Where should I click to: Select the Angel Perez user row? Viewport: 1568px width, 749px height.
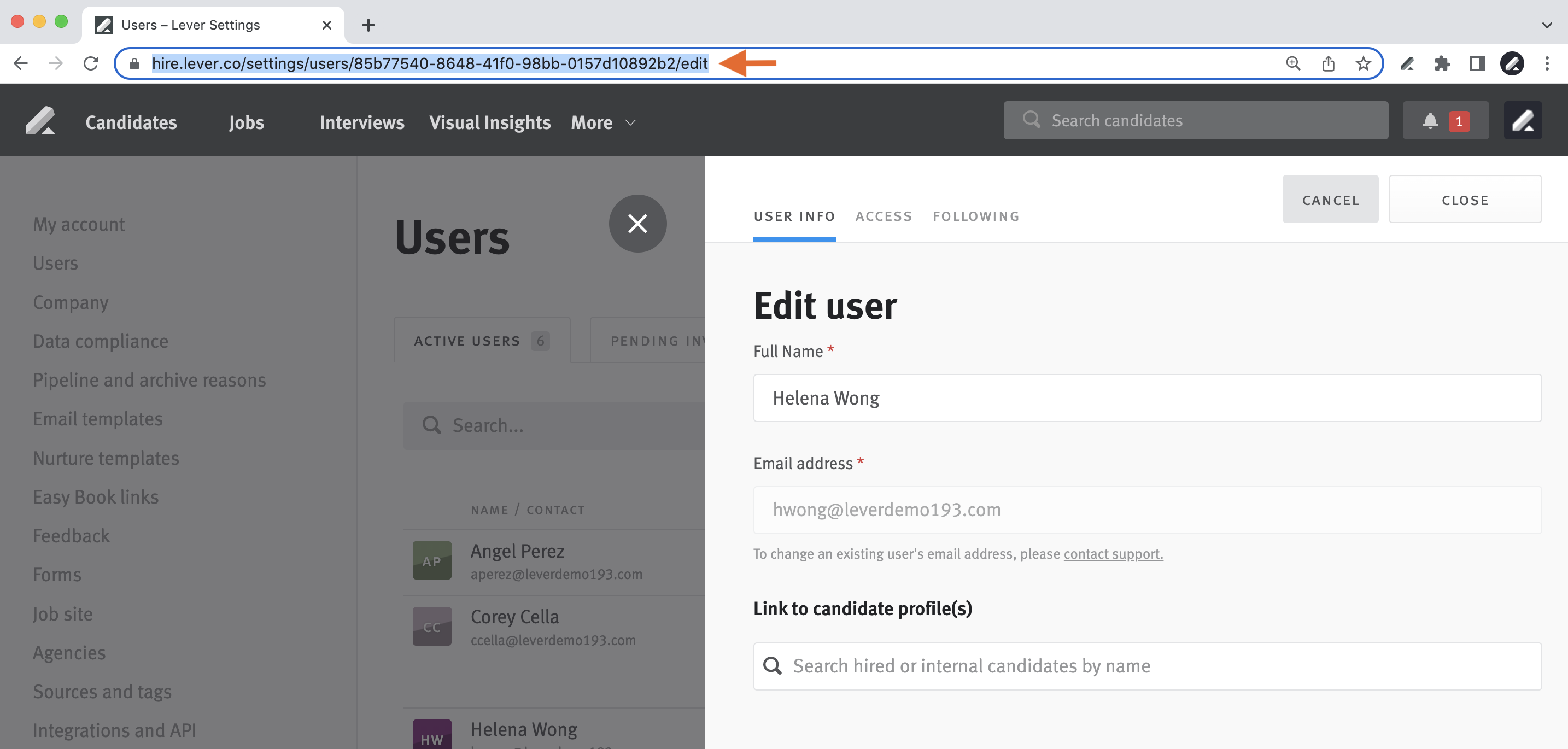(554, 561)
